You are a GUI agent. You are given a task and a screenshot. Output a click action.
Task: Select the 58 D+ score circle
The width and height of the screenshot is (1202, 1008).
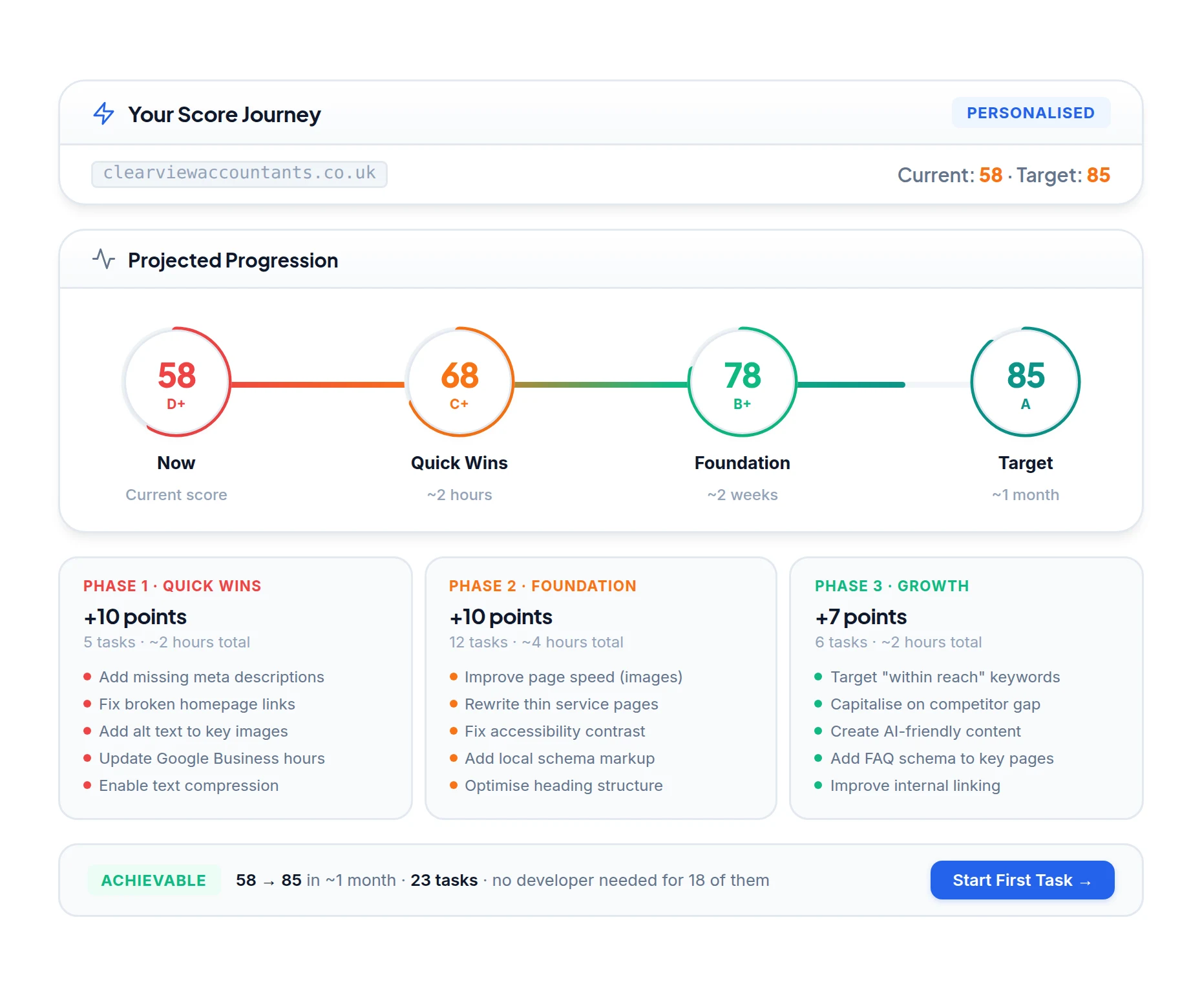[x=176, y=382]
